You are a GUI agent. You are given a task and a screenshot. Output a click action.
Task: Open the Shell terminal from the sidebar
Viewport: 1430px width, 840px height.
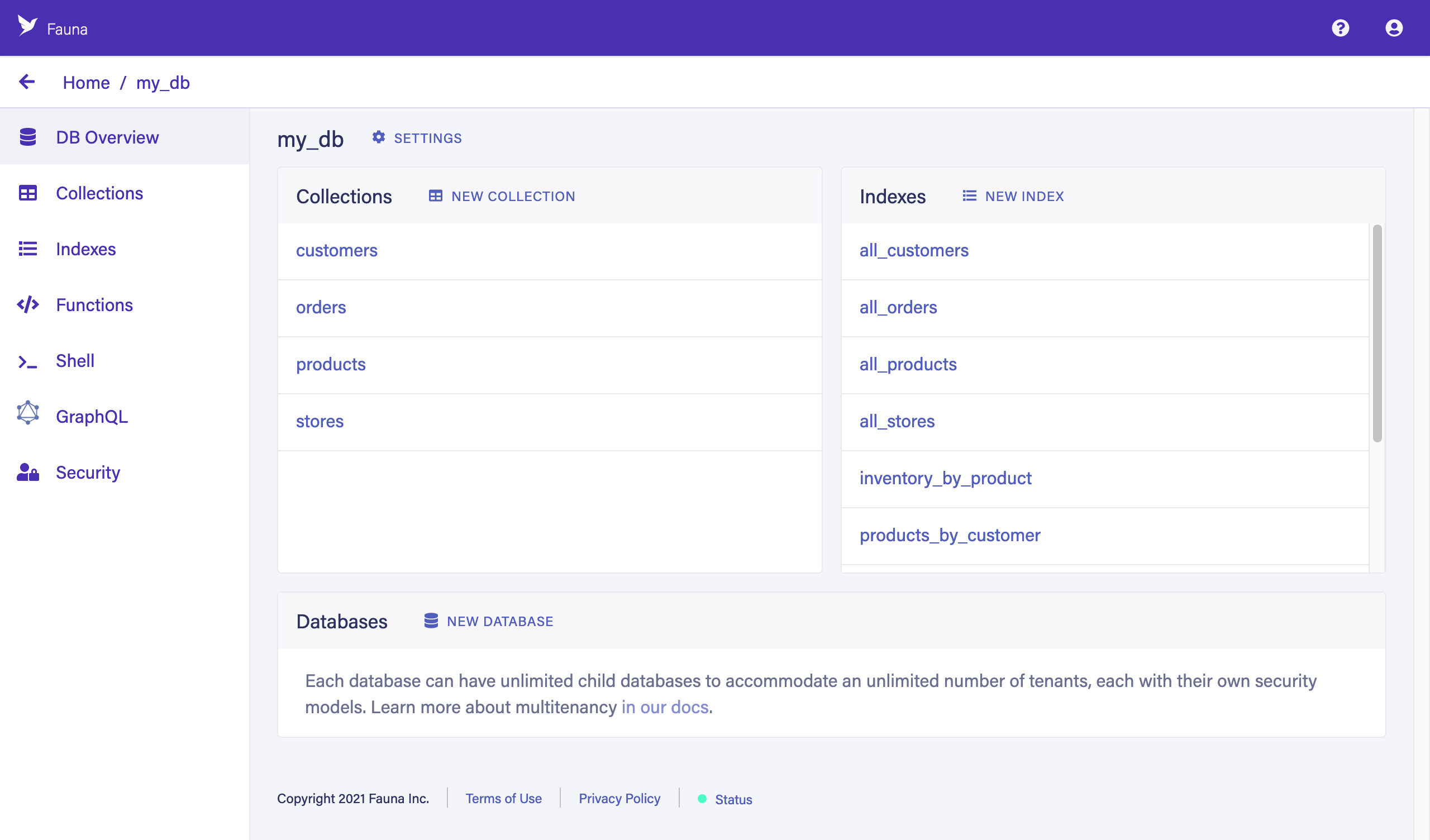[74, 360]
